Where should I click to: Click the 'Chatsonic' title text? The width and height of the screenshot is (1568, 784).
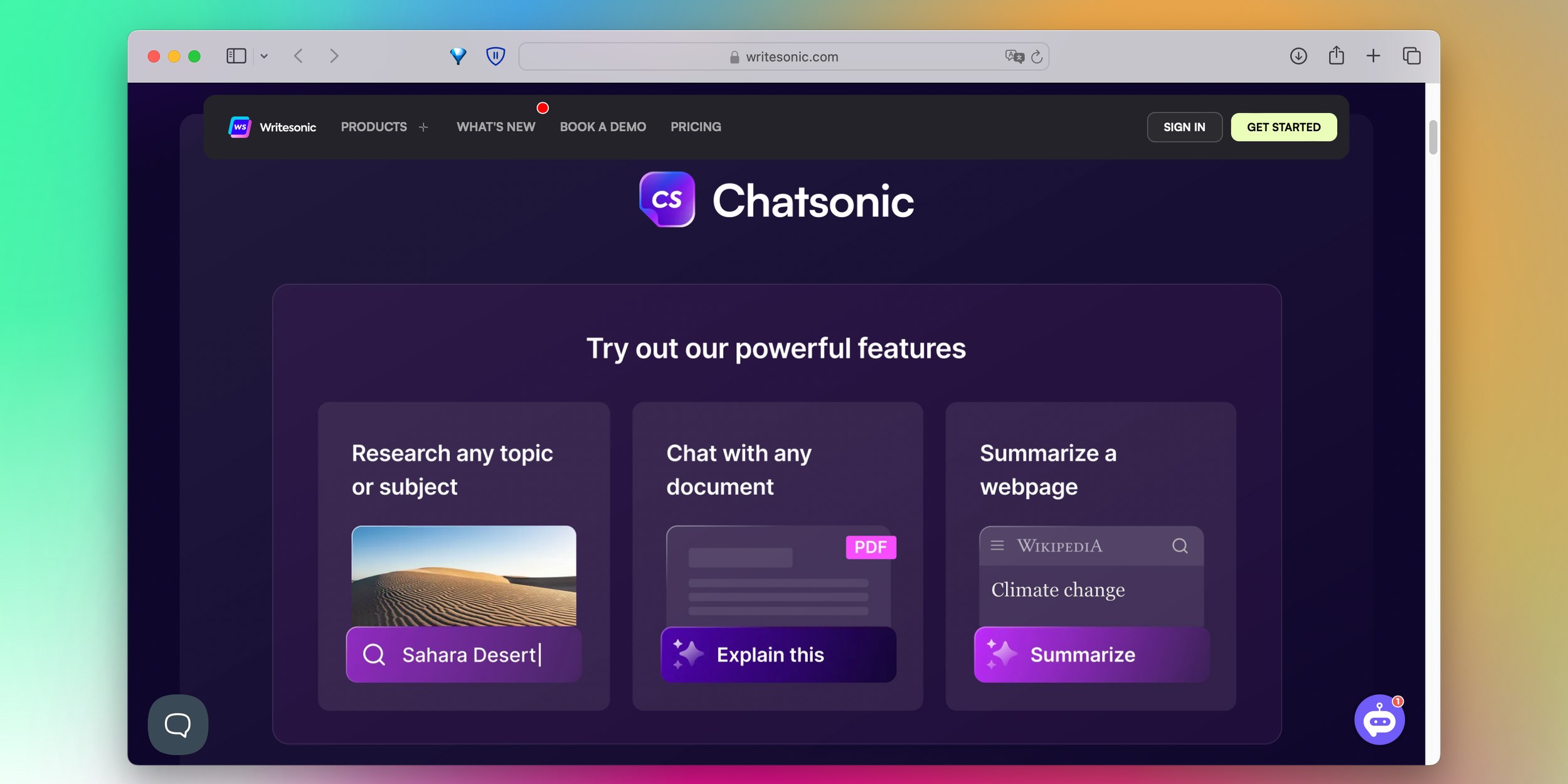[813, 201]
